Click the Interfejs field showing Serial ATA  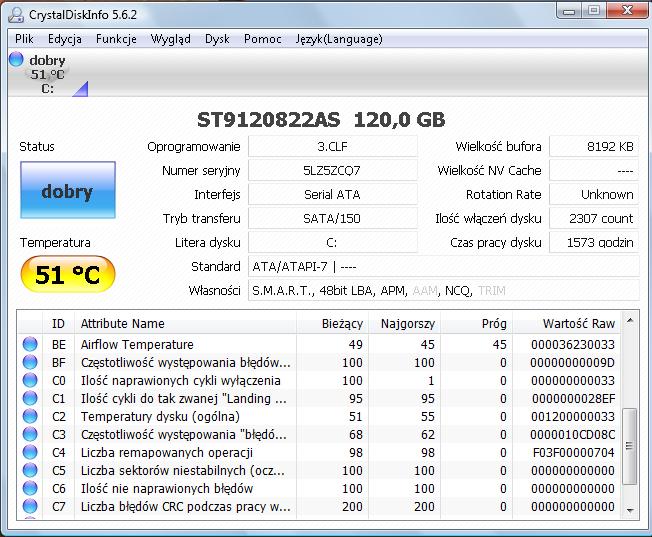(x=333, y=194)
